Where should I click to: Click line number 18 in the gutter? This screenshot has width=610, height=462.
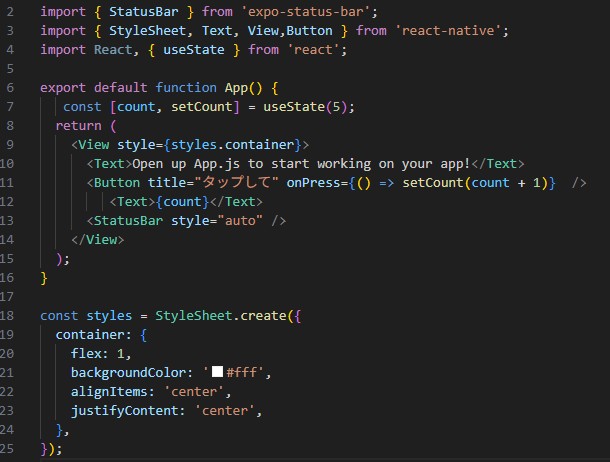tap(9, 315)
